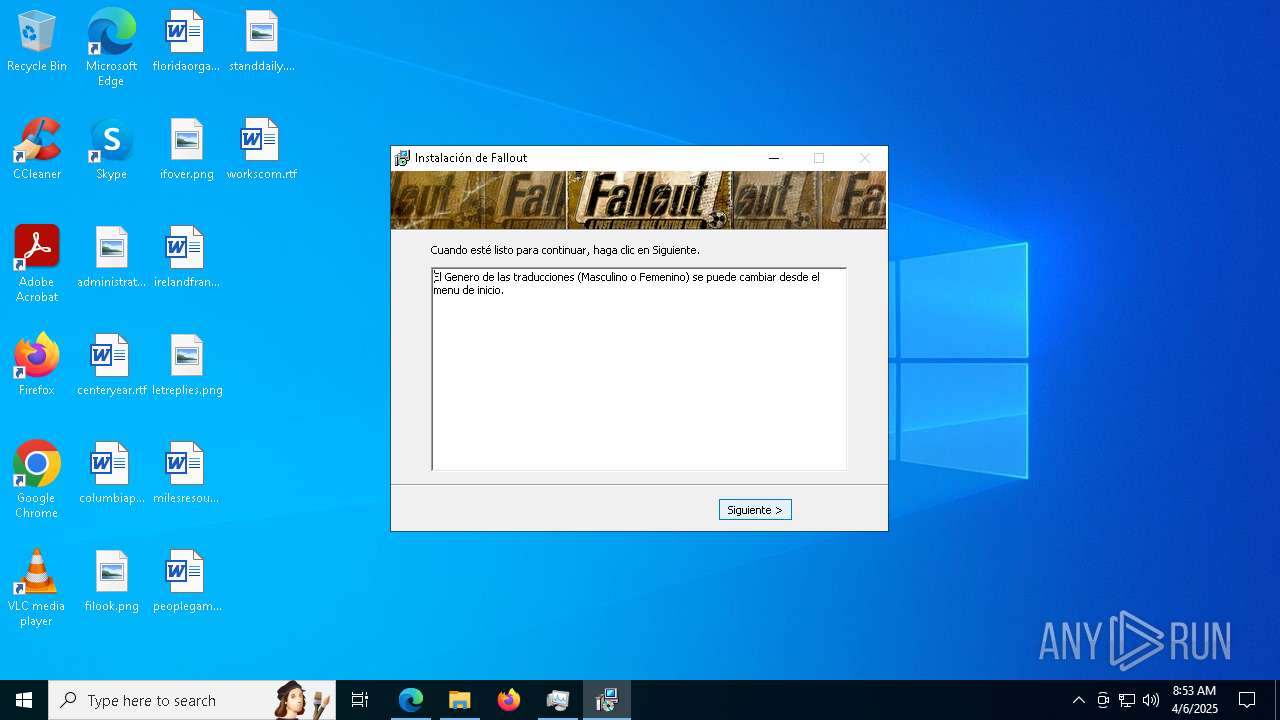Image resolution: width=1280 pixels, height=720 pixels.
Task: Select the floridaorga... Word document
Action: (x=186, y=42)
